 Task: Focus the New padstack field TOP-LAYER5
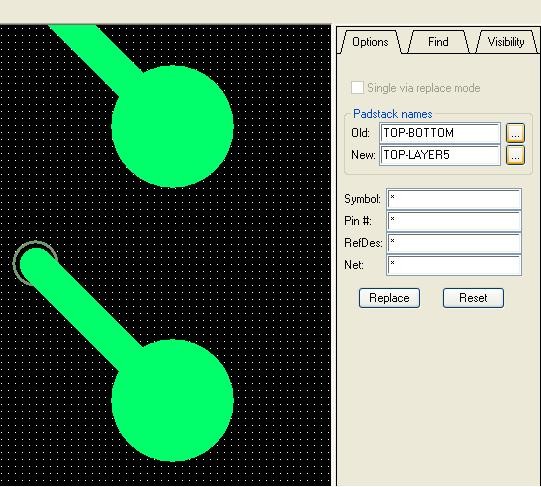tap(440, 155)
